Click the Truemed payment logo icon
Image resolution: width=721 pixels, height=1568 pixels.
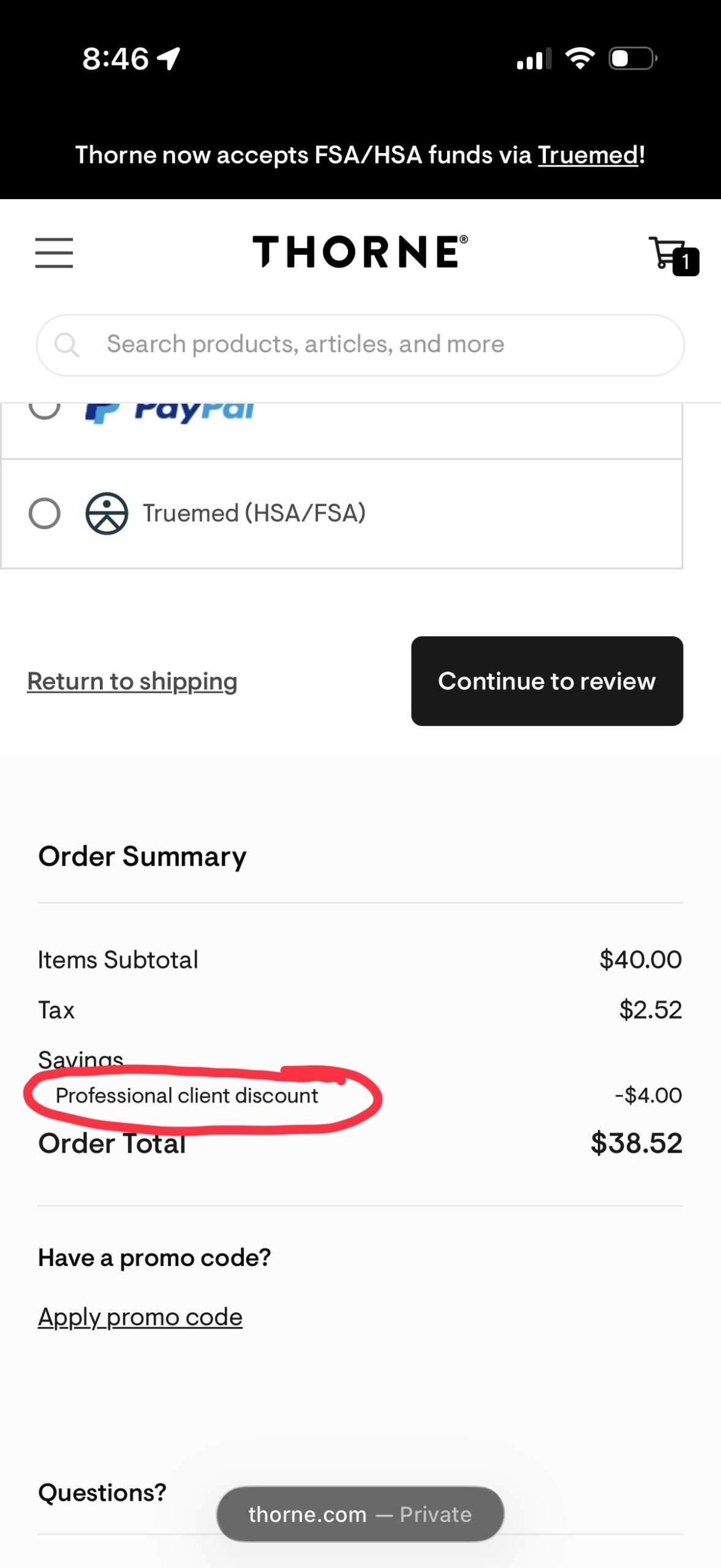pos(105,513)
